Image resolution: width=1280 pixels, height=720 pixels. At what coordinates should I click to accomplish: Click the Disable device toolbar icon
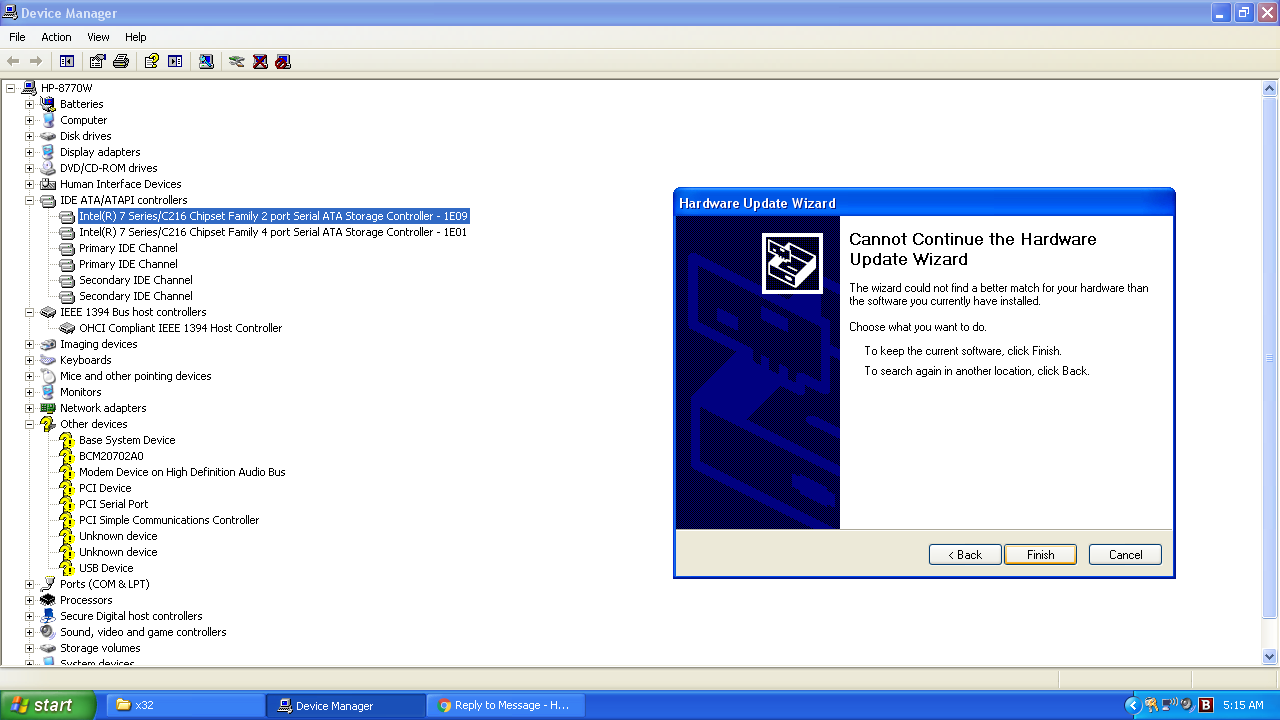point(283,61)
